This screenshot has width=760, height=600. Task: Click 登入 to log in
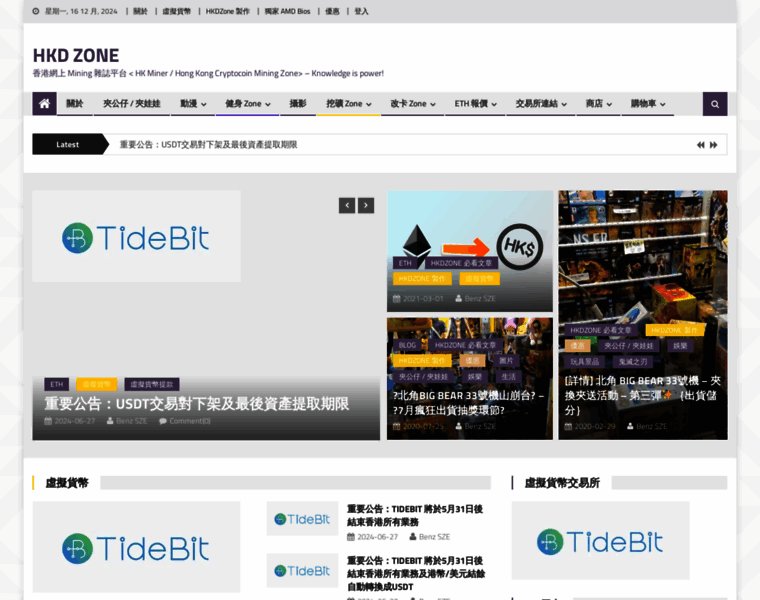361,11
